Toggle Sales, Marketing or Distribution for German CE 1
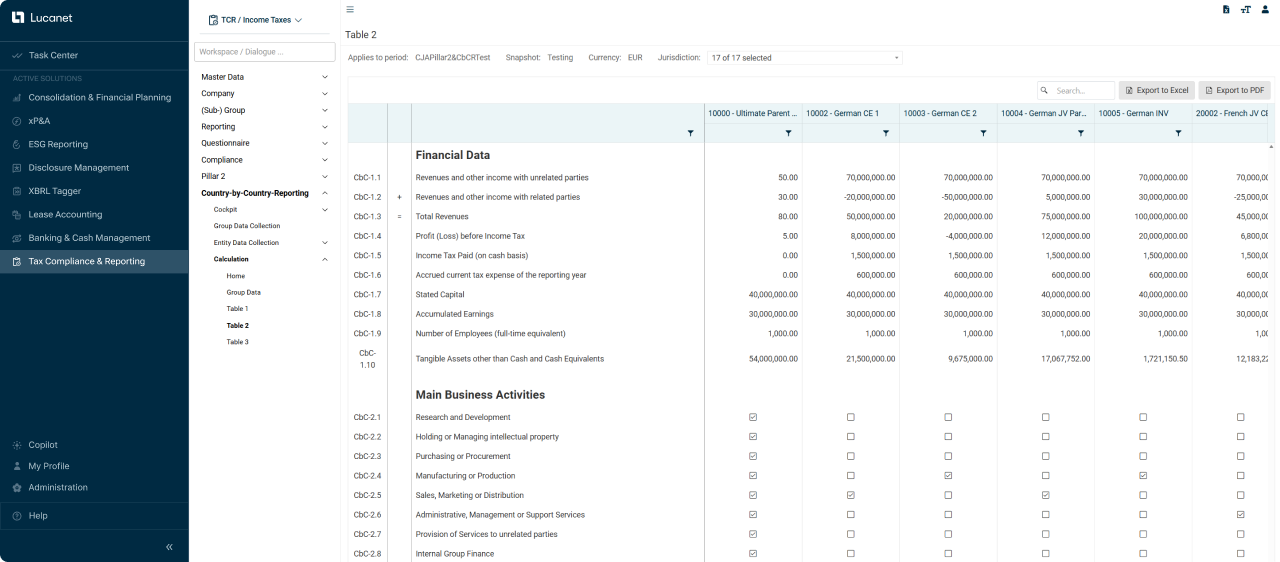Image resolution: width=1280 pixels, height=562 pixels. (851, 495)
